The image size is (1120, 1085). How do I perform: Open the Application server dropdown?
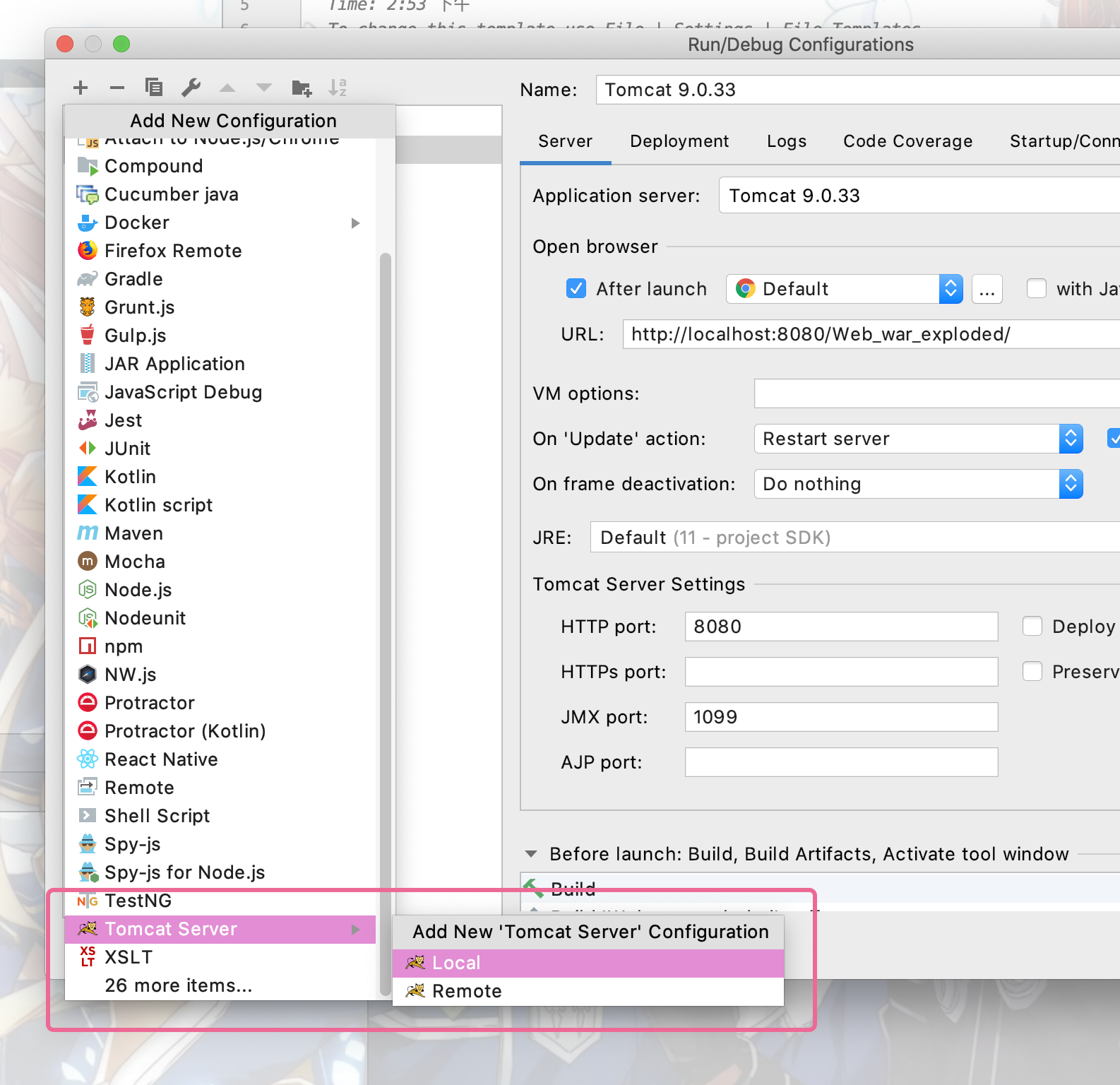919,196
